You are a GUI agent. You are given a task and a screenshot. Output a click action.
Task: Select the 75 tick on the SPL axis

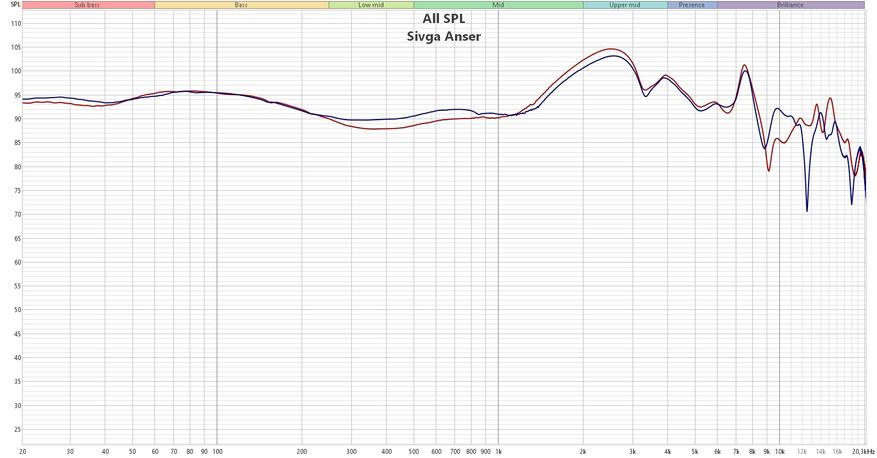pyautogui.click(x=17, y=191)
